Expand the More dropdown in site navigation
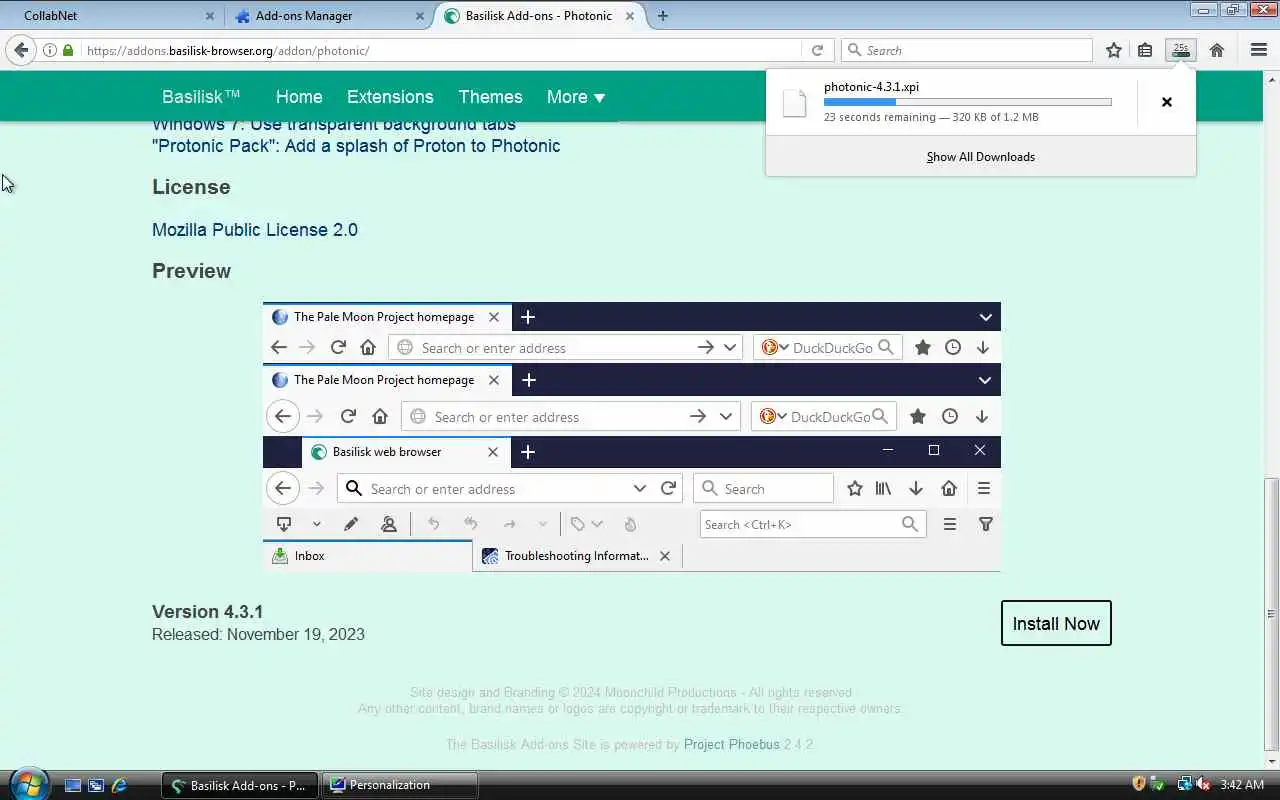Viewport: 1280px width, 800px height. [x=576, y=97]
